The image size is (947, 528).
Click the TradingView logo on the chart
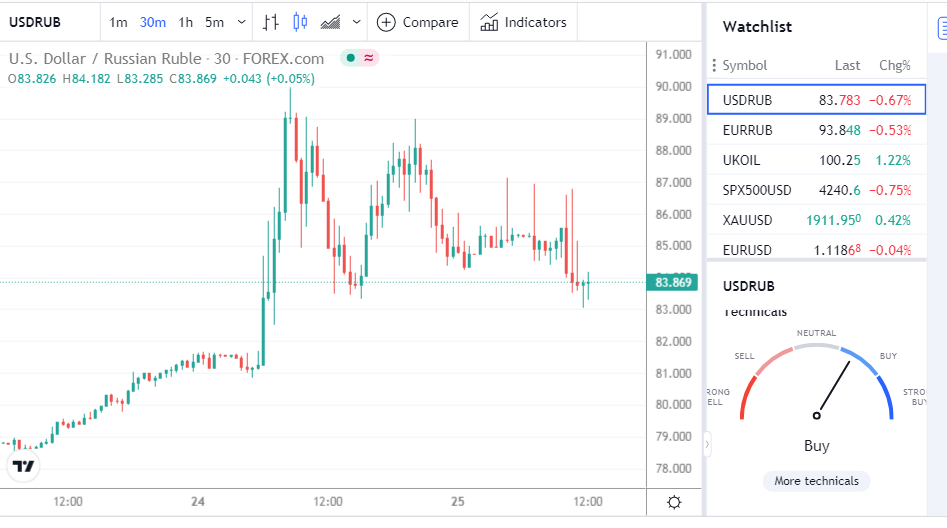click(x=24, y=466)
